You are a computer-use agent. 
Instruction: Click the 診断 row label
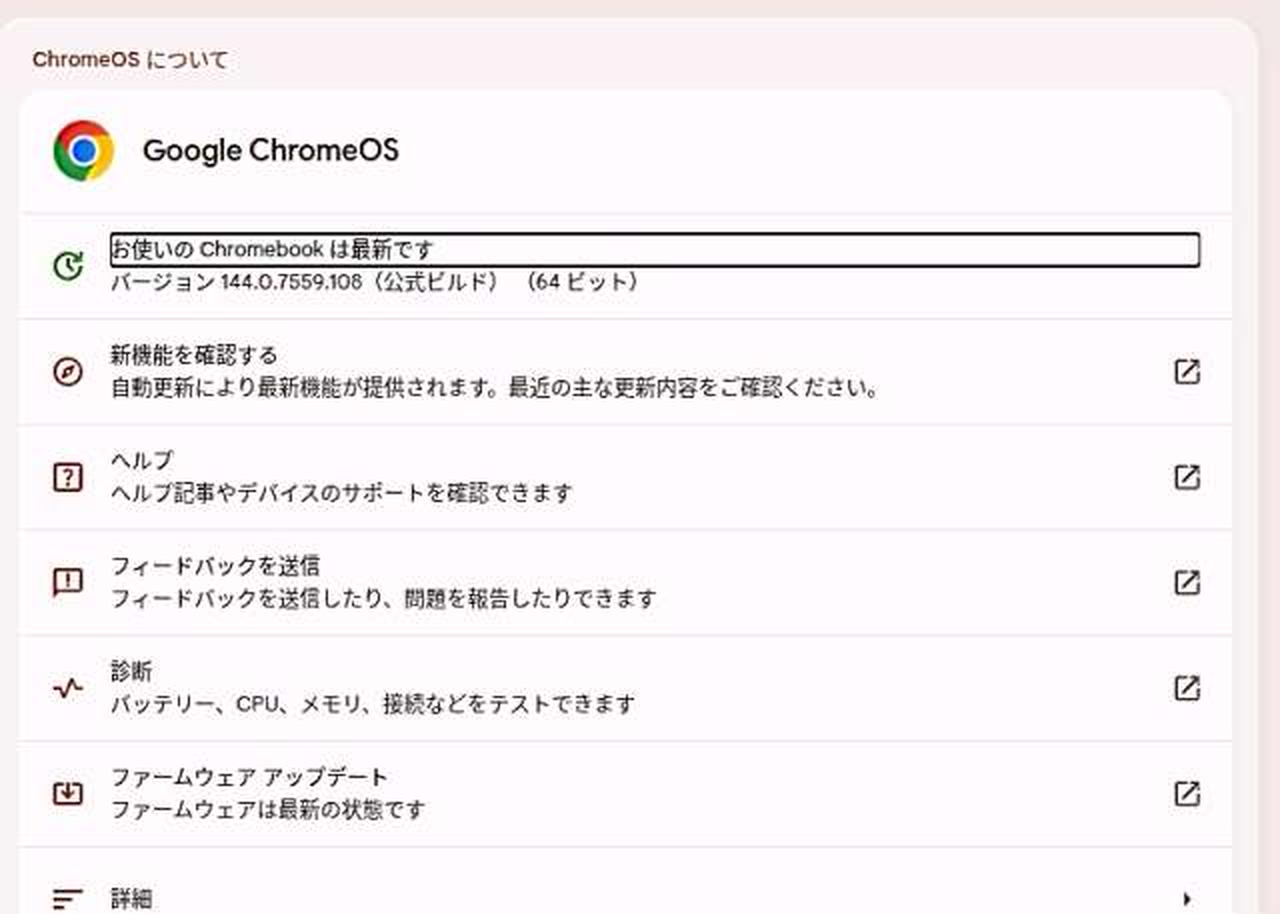(x=131, y=671)
